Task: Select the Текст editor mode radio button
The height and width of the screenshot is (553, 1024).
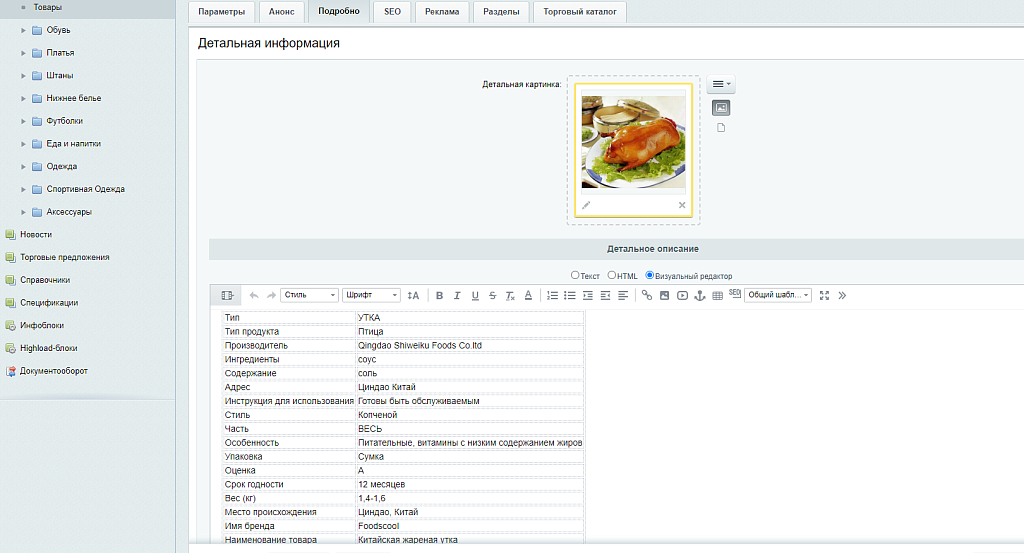Action: [575, 275]
